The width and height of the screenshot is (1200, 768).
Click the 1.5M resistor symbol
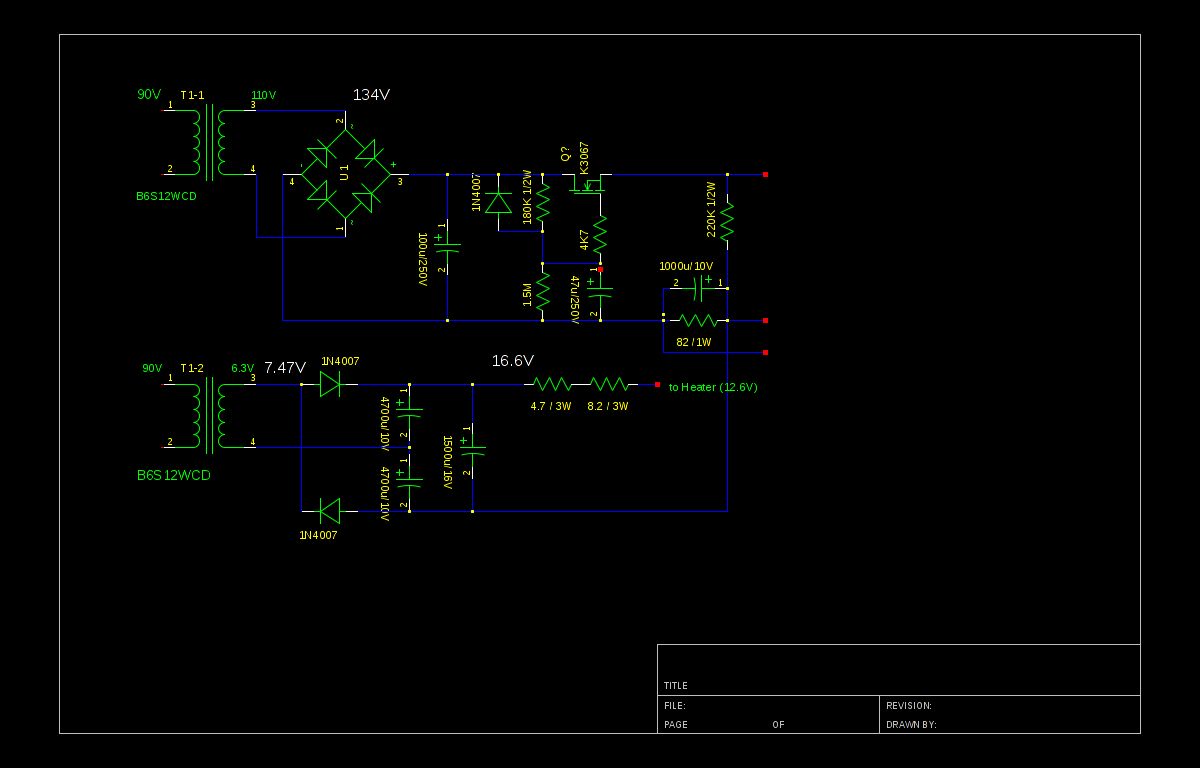(x=542, y=291)
